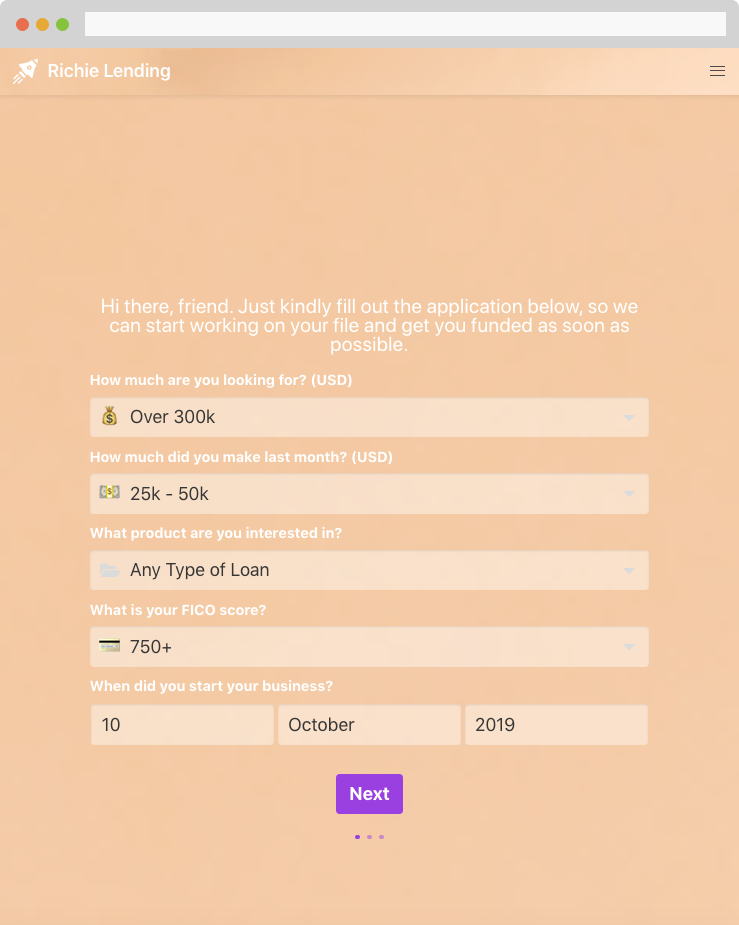Click the Next button
Viewport: 739px width, 925px height.
pyautogui.click(x=369, y=794)
